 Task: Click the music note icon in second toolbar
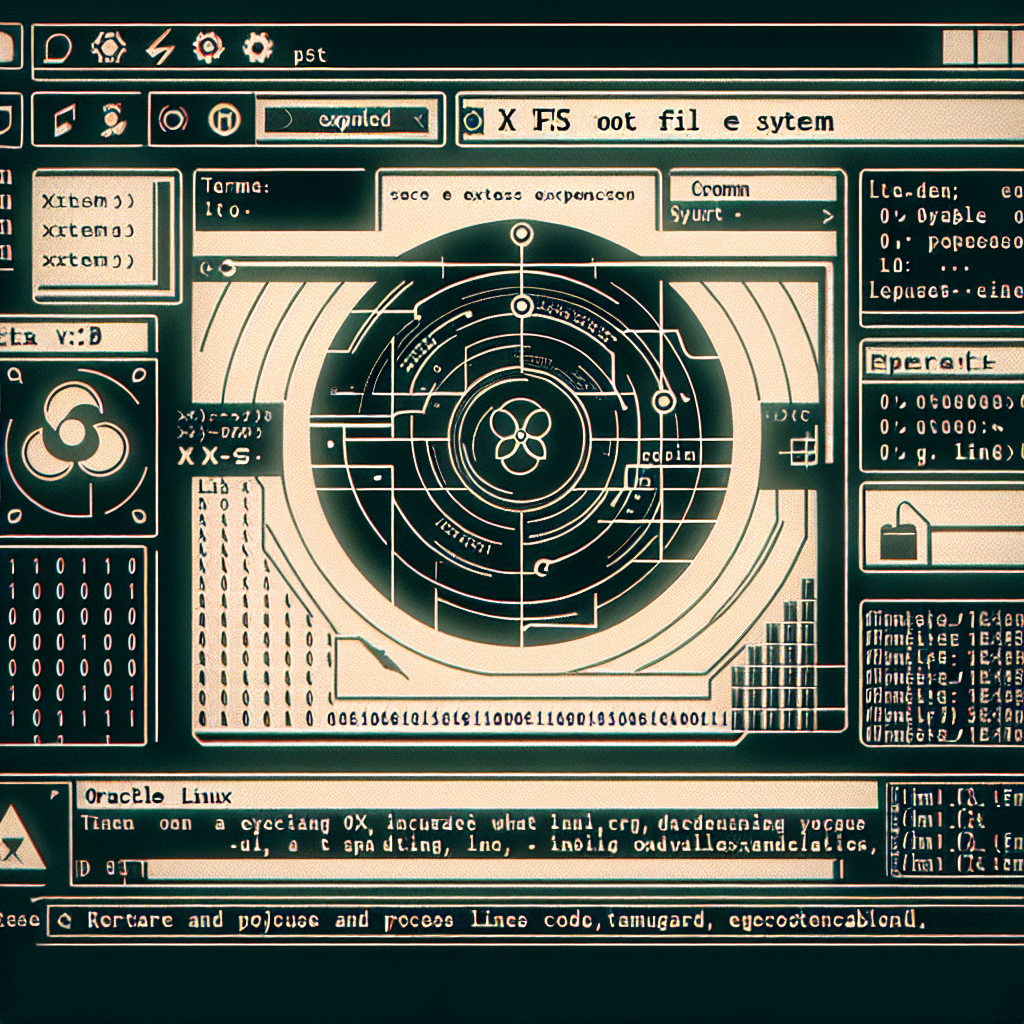tap(65, 120)
